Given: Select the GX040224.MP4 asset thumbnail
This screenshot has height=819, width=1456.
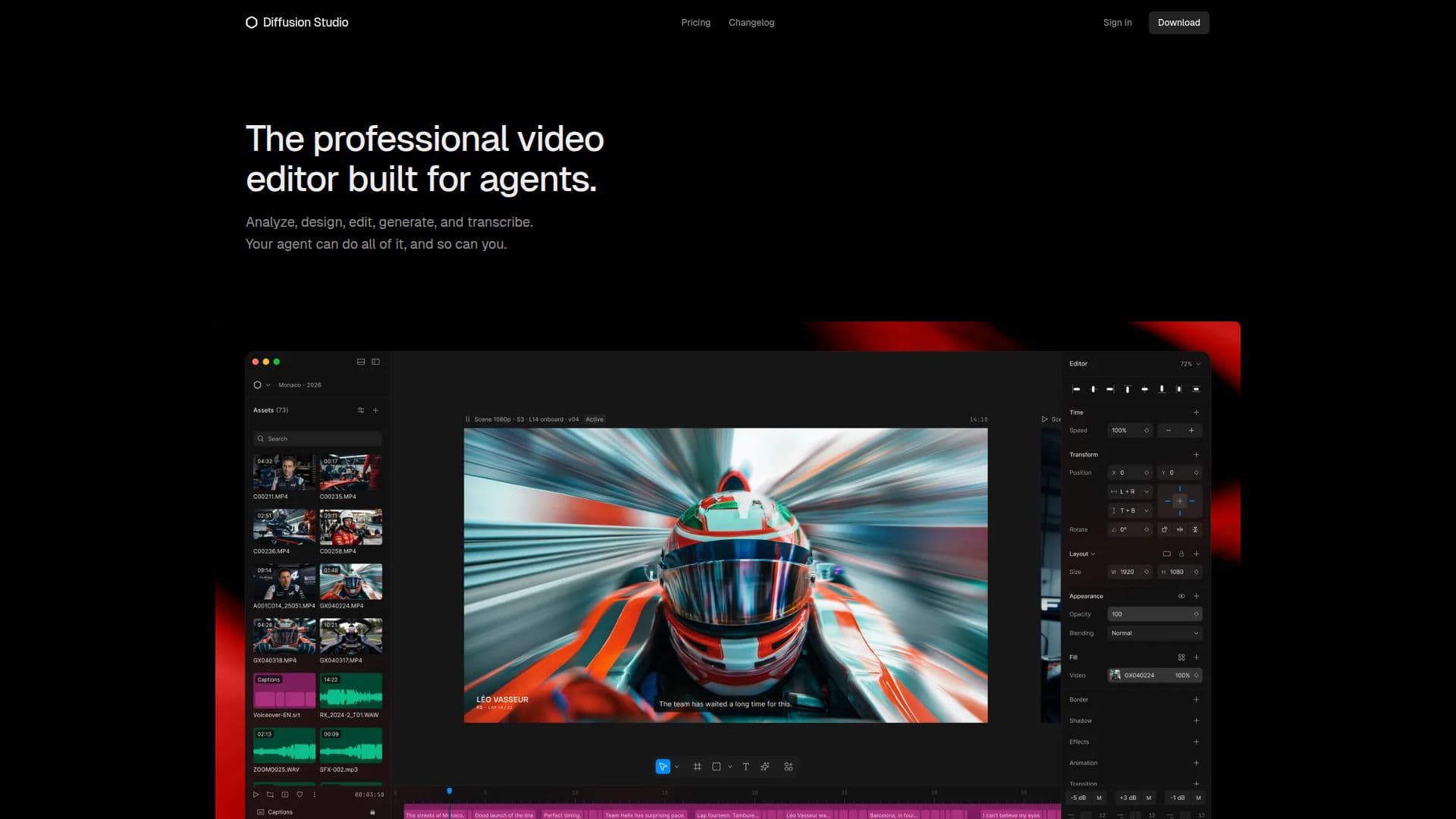Looking at the screenshot, I should 350,582.
